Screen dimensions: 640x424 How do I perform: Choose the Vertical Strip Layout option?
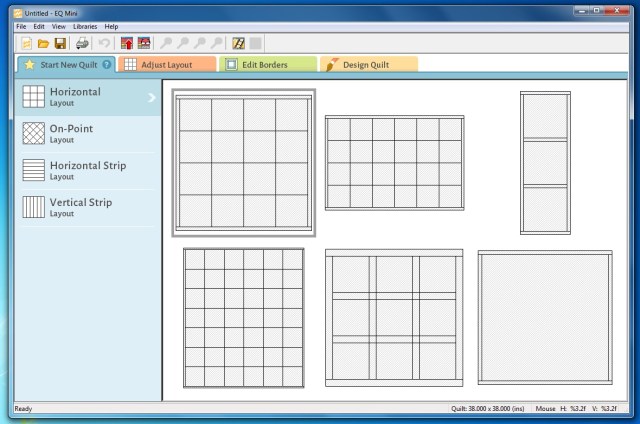pos(88,207)
